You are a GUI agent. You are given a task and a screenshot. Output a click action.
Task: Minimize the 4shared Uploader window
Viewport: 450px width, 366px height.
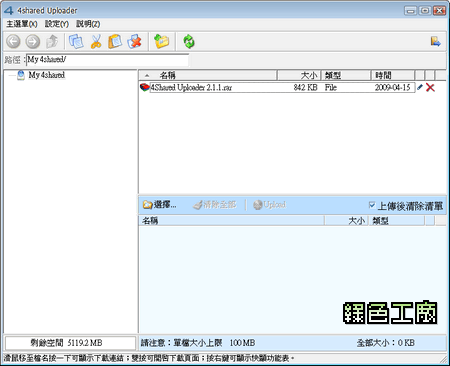tap(410, 11)
